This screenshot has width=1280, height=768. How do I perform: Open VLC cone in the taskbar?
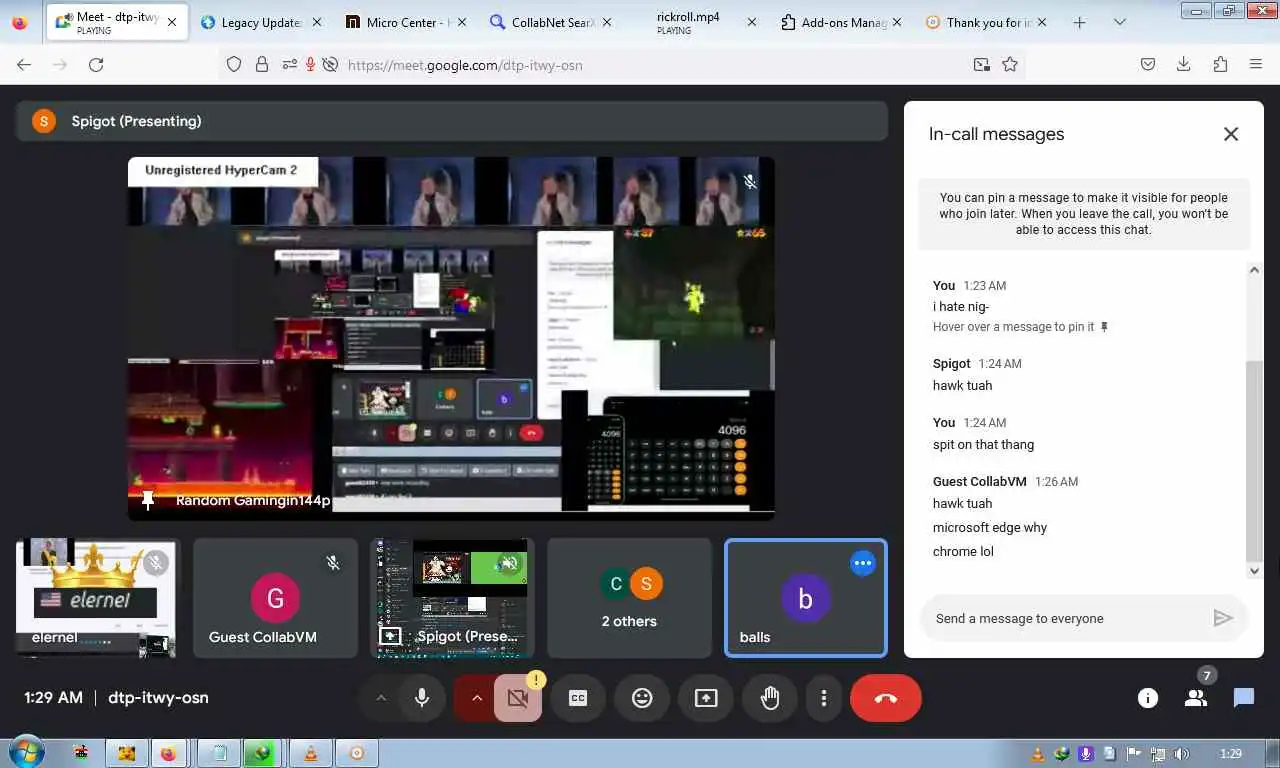[x=310, y=753]
